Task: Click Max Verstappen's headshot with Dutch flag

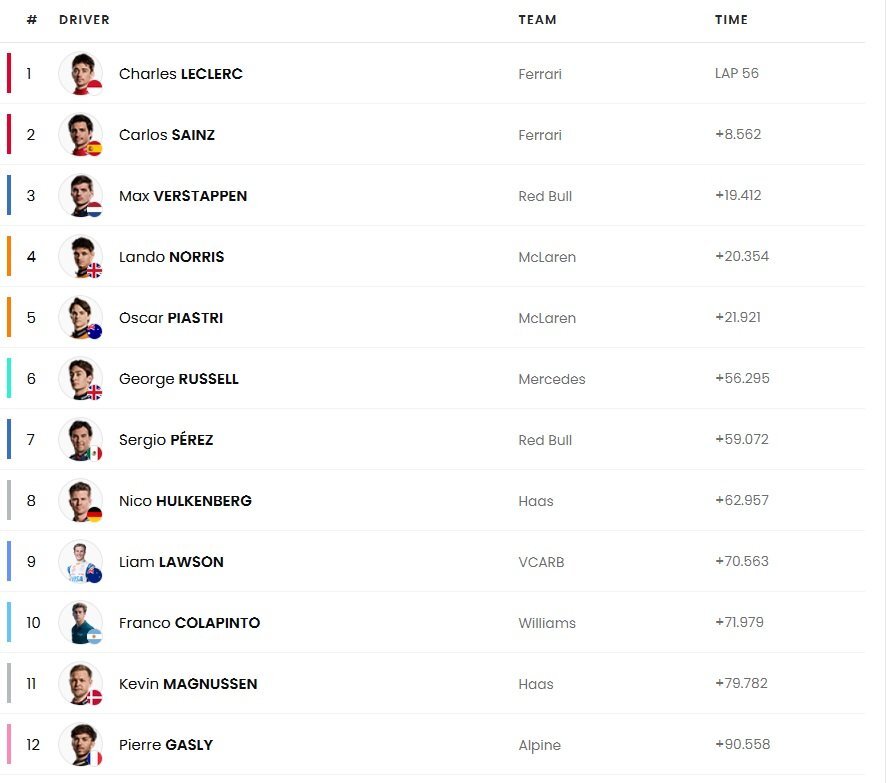Action: [81, 196]
